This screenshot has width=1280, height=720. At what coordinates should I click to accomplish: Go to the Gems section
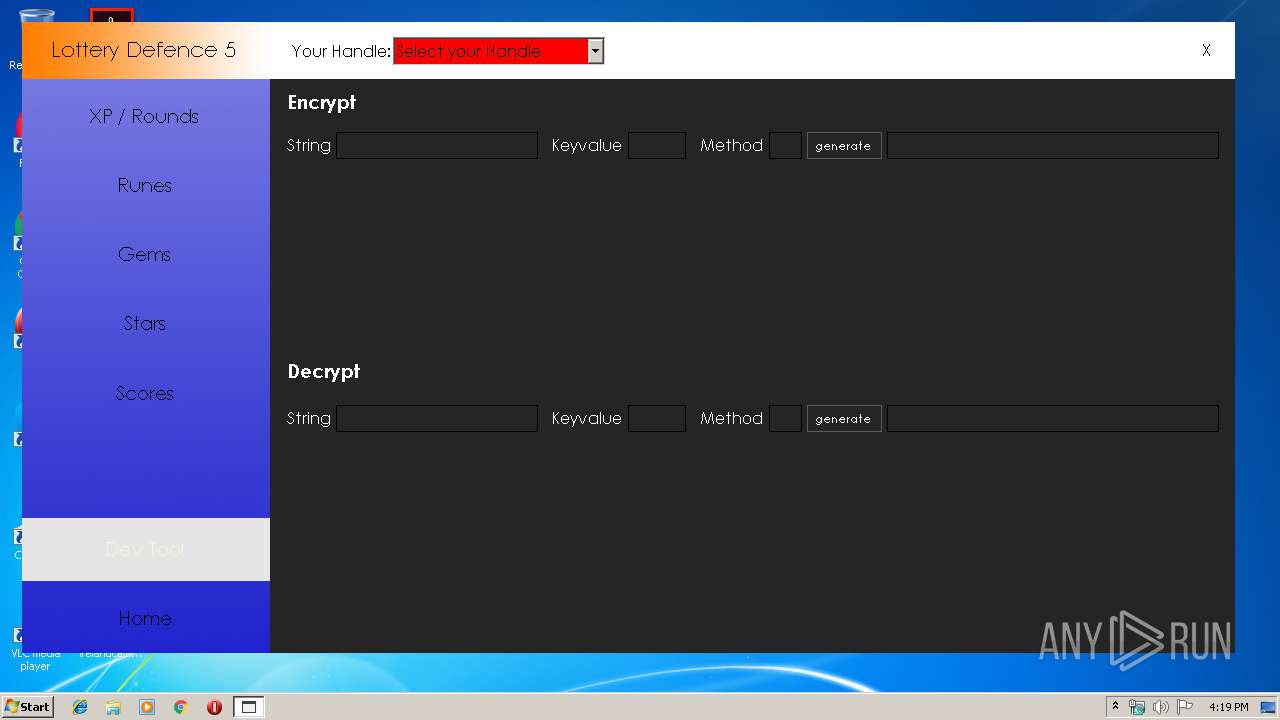[x=145, y=254]
